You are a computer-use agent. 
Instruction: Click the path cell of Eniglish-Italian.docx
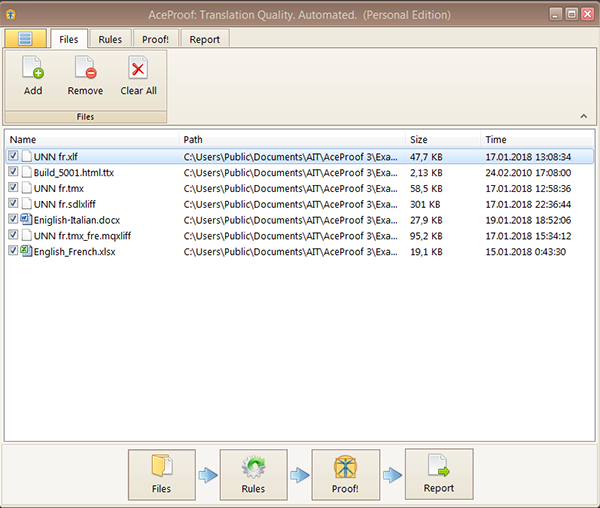tap(290, 220)
